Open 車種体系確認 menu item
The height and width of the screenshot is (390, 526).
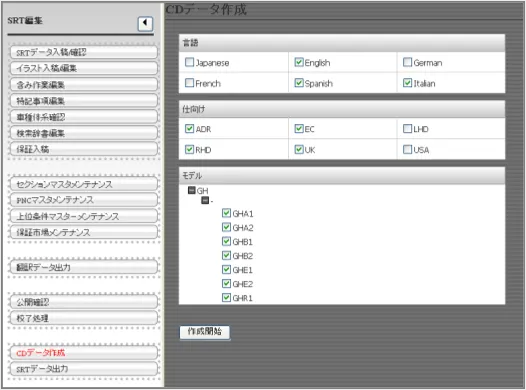[84, 117]
